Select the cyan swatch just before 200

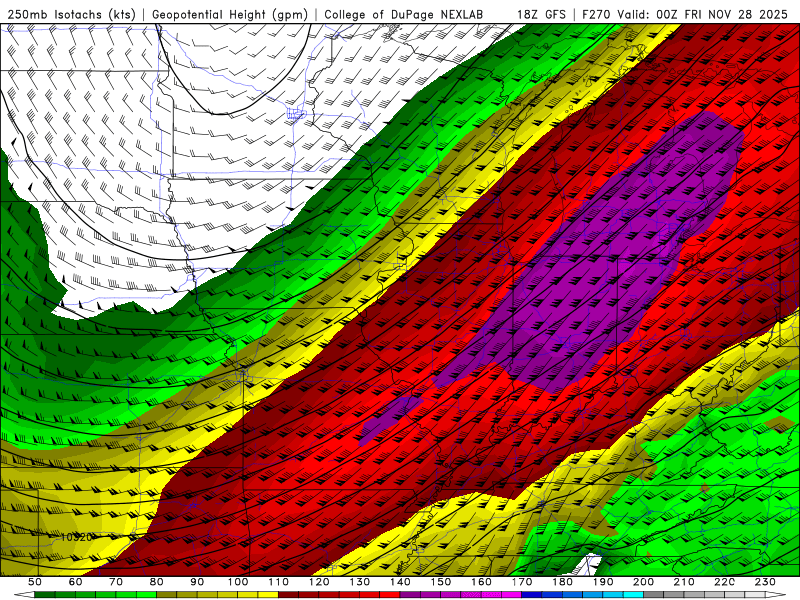[634, 595]
